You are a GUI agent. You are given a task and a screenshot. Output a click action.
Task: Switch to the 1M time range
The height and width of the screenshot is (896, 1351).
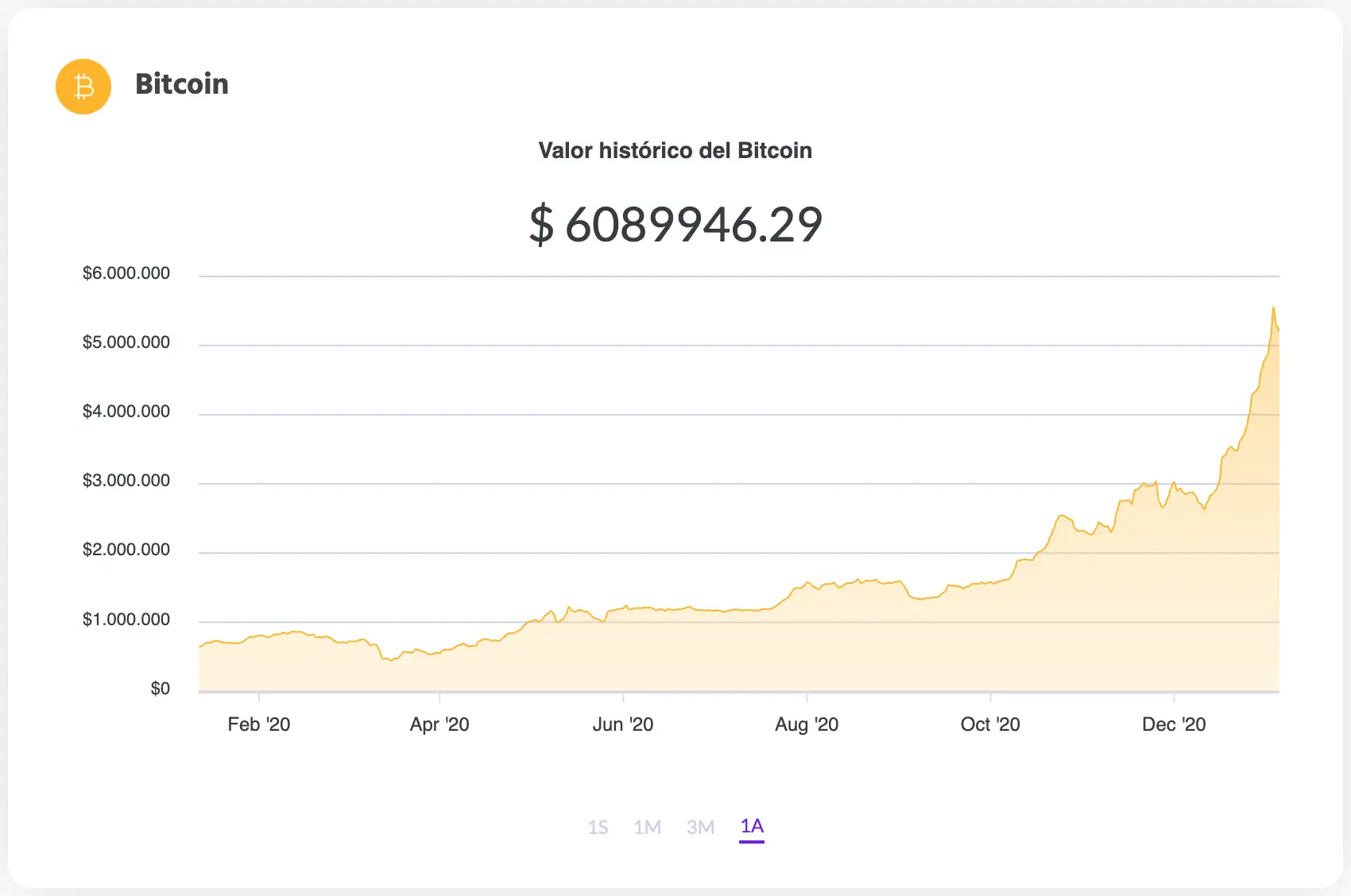point(648,828)
